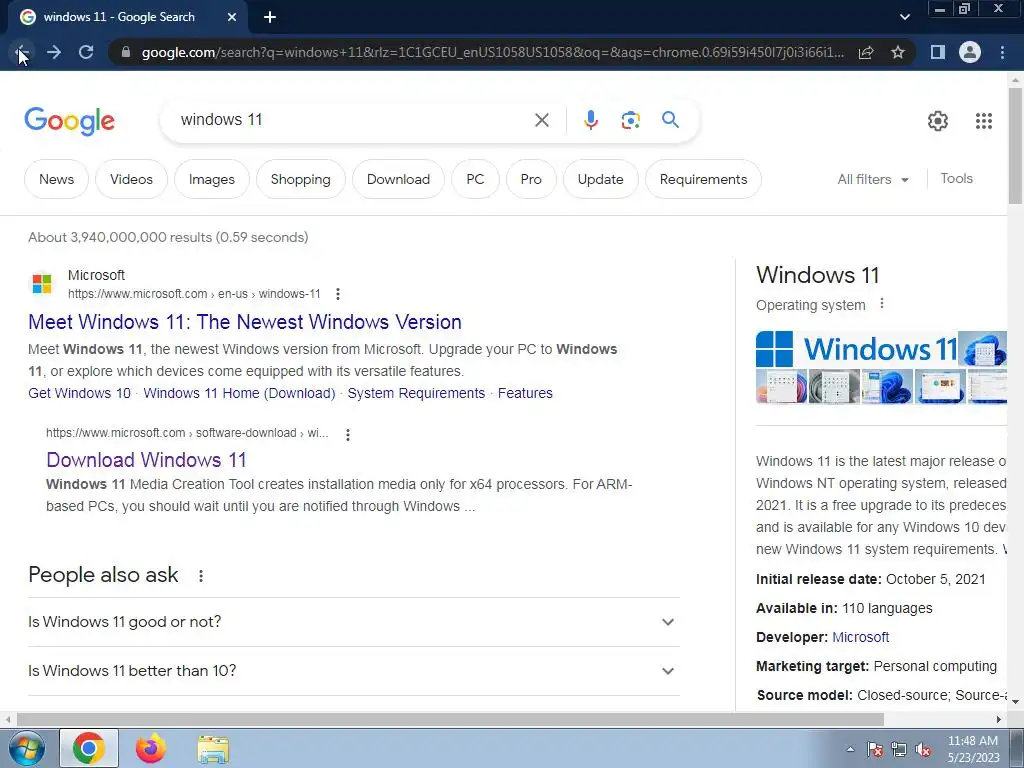The width and height of the screenshot is (1024, 768).
Task: Open System Requirements sitelink
Action: 416,393
